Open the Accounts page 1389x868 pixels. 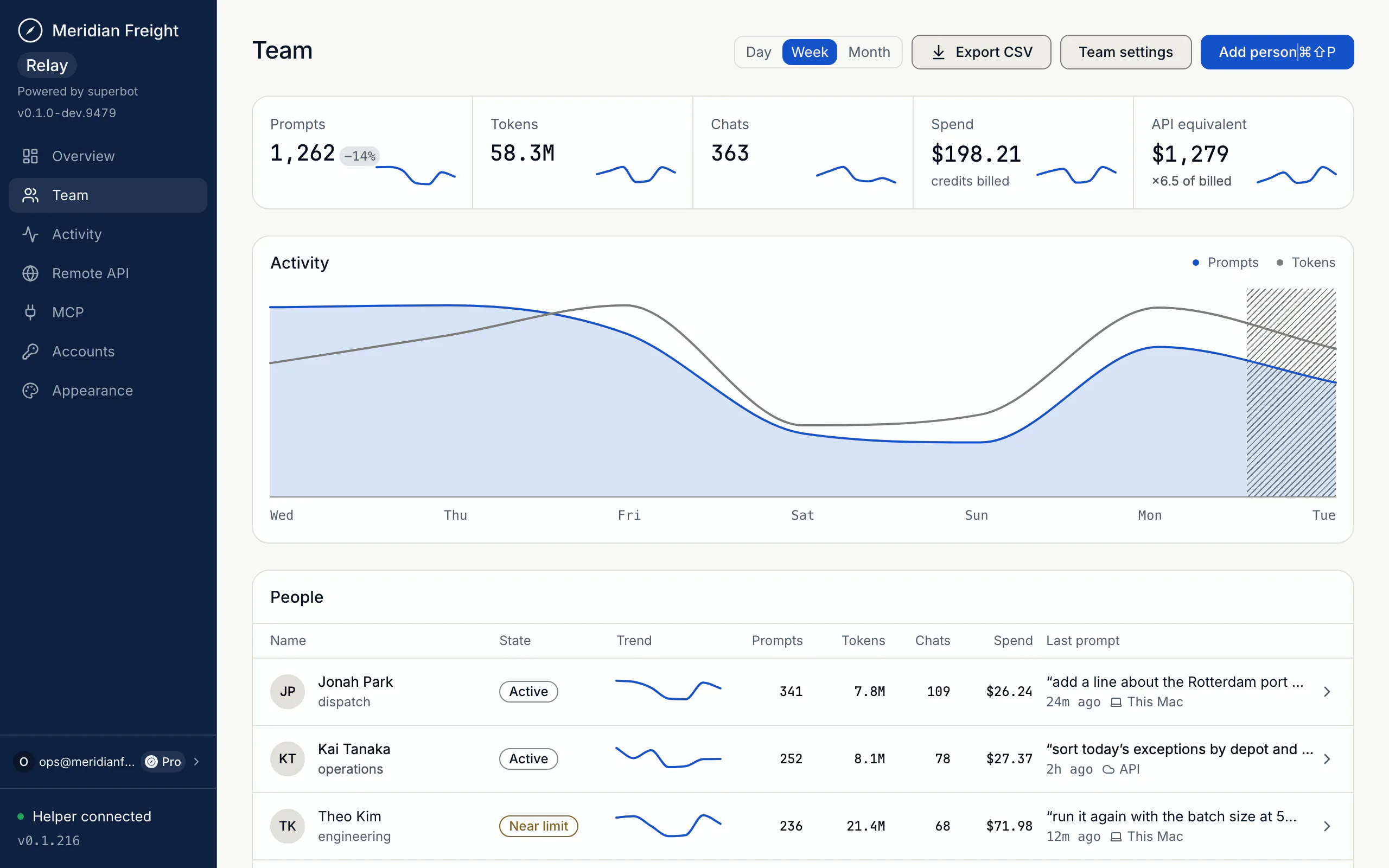108,352
